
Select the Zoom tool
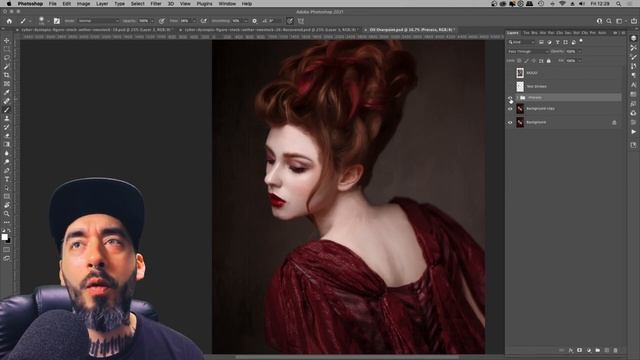(7, 213)
